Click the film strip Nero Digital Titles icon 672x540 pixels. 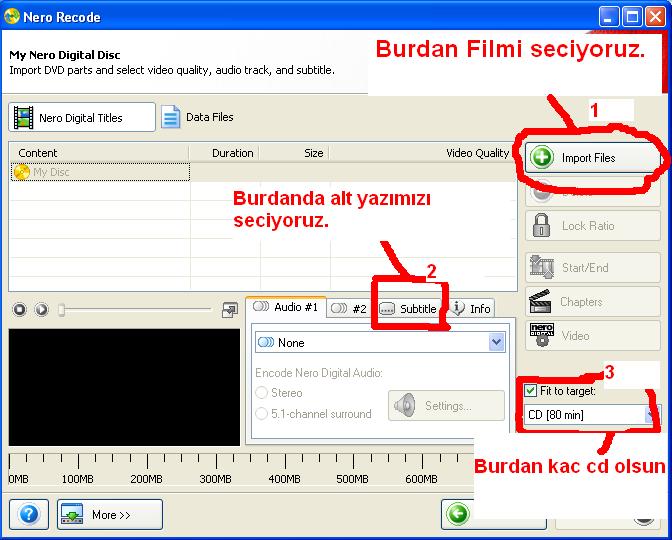click(x=23, y=117)
